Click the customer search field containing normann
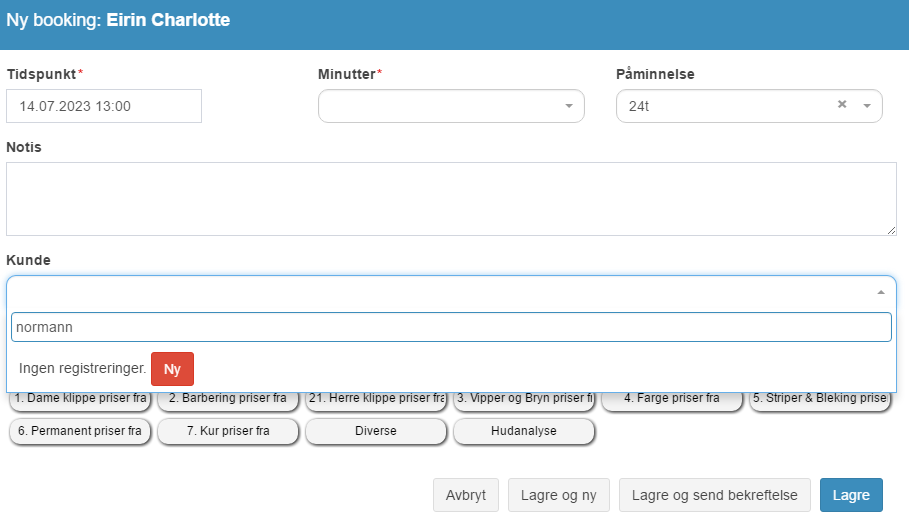Screen dimensions: 909x521 [451, 327]
